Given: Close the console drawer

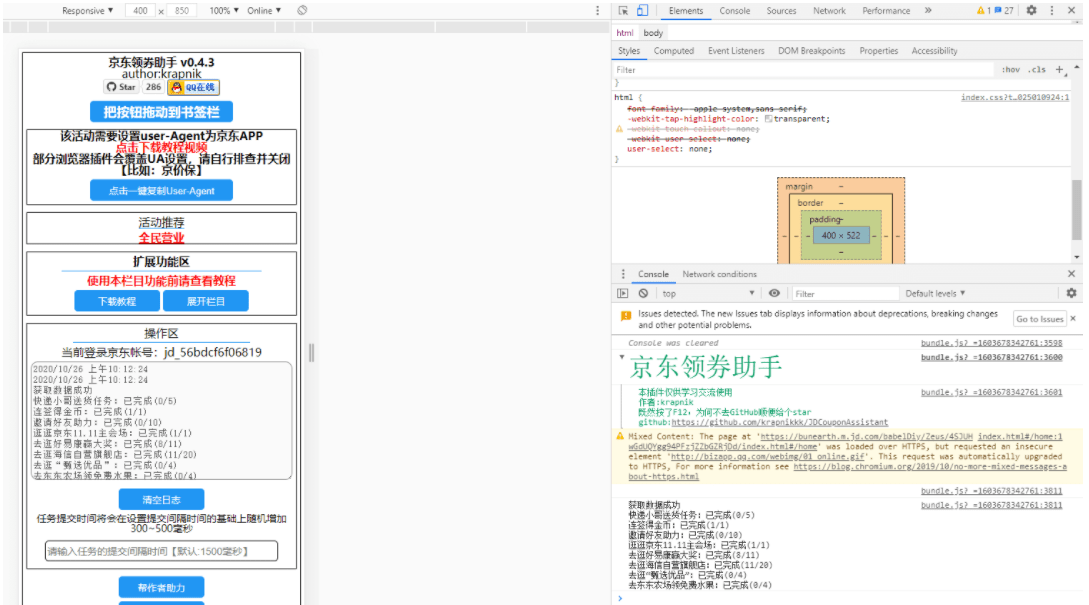Looking at the screenshot, I should [x=1072, y=274].
